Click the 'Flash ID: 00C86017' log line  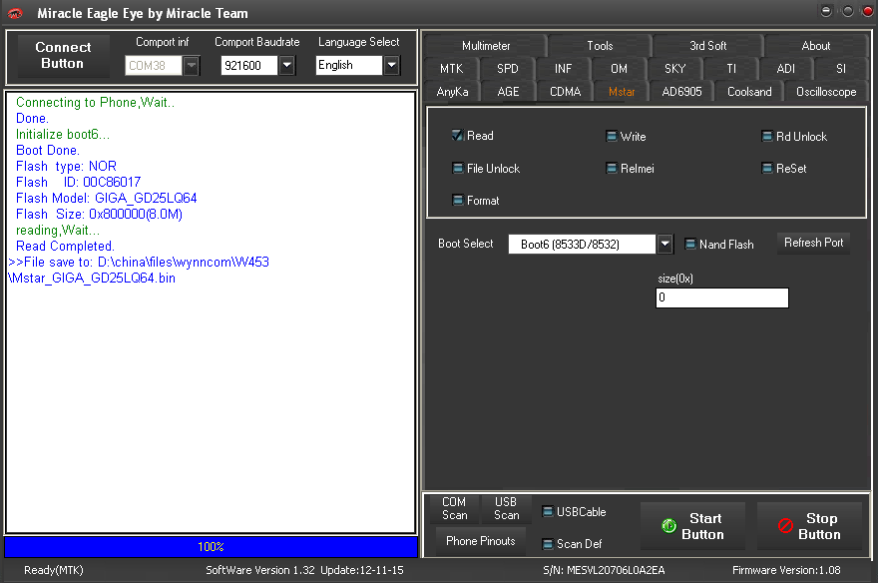coord(78,182)
